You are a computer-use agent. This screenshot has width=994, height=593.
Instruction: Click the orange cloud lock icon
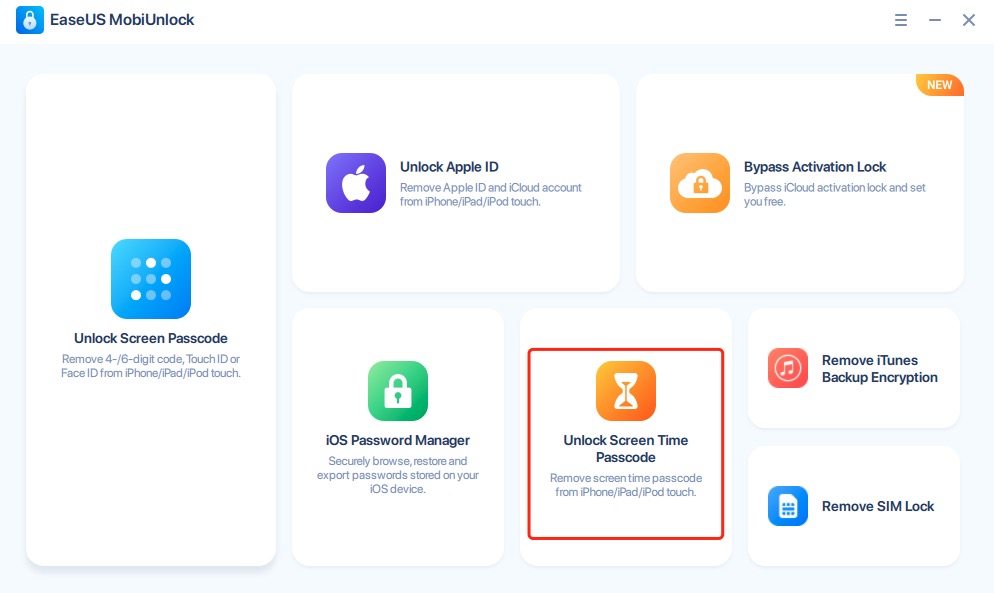click(700, 183)
